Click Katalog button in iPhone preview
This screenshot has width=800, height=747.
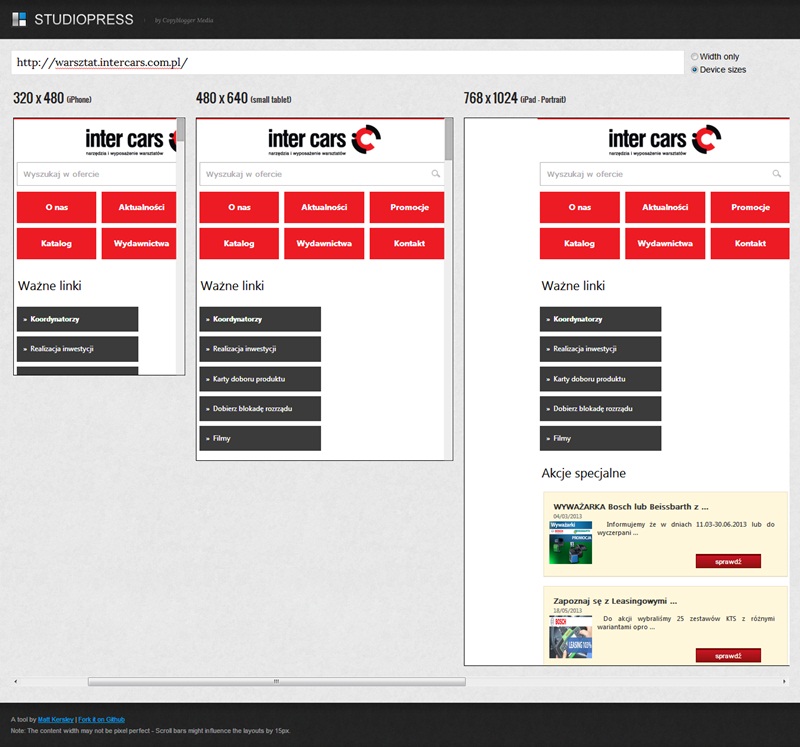click(56, 243)
